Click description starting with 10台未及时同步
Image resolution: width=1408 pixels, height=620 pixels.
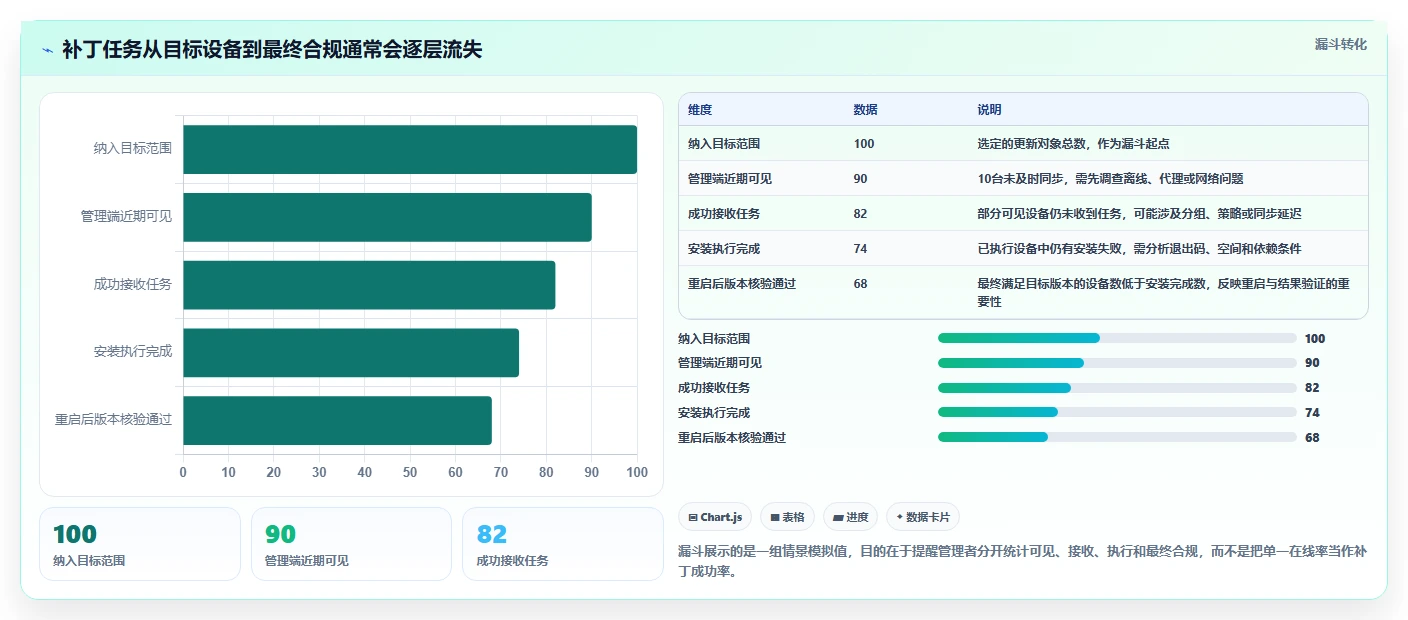pos(1110,178)
